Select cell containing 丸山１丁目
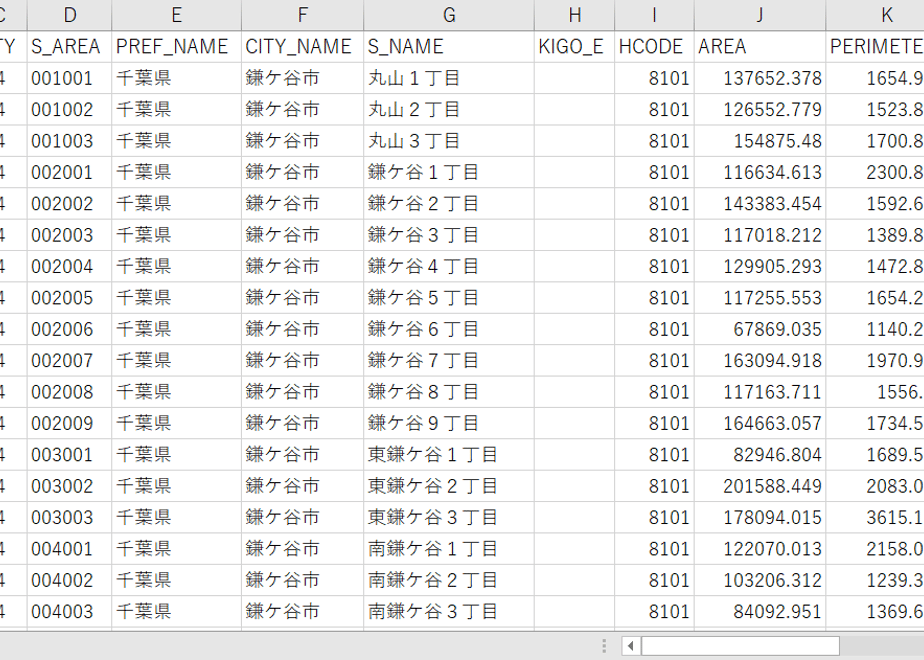The image size is (924, 660). pyautogui.click(x=449, y=78)
